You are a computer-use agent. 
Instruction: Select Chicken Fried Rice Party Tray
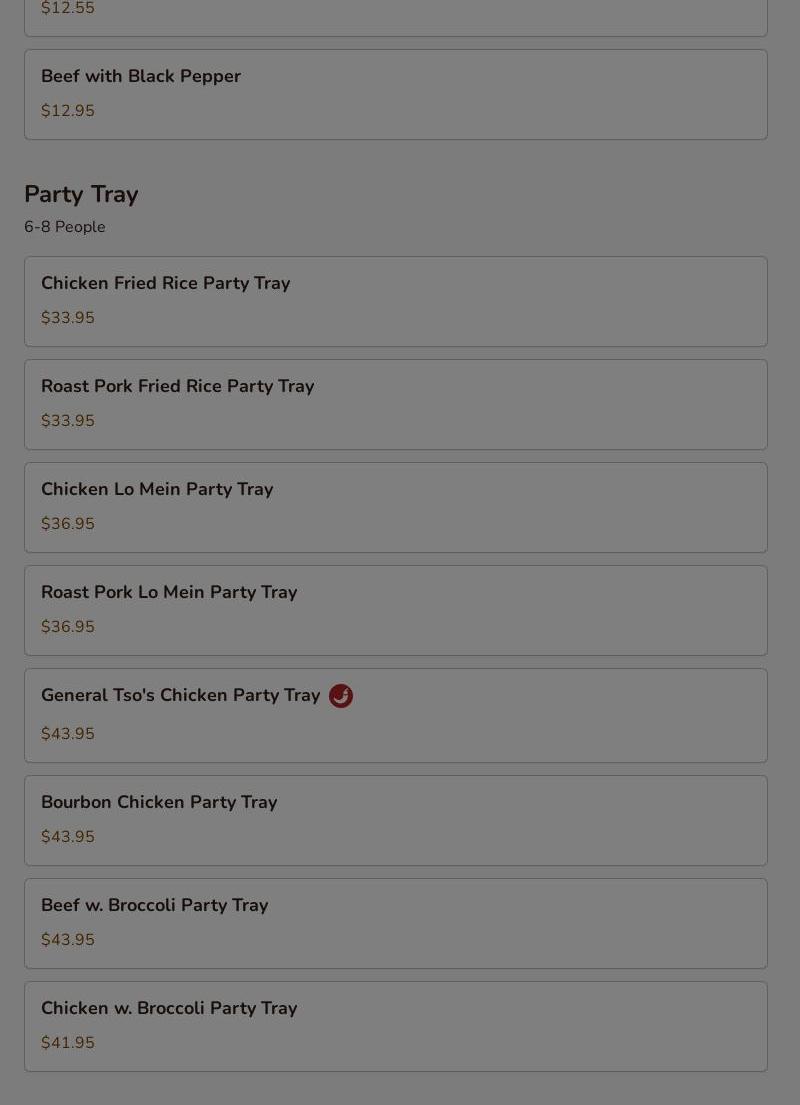pos(165,284)
